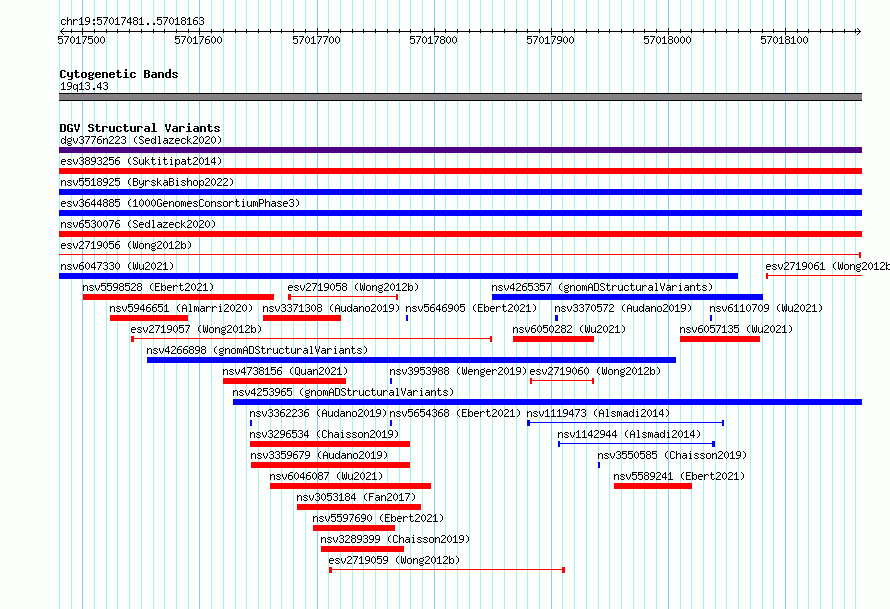This screenshot has width=890, height=609.
Task: Click the purple bar under dgv3776n223
Action: point(460,150)
